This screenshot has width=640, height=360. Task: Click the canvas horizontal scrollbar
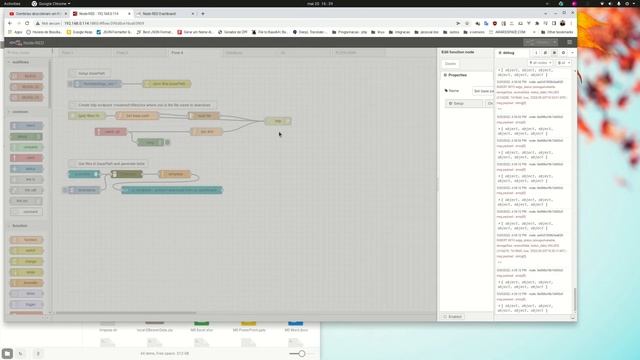(126, 313)
